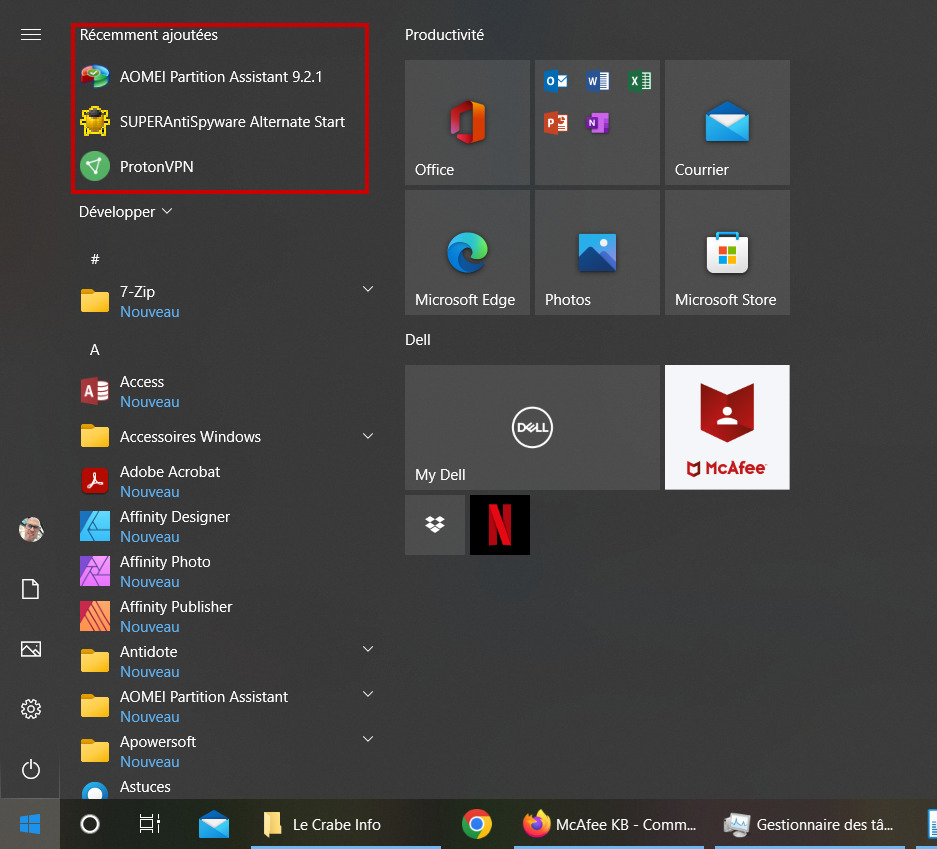This screenshot has width=937, height=849.
Task: Select the Productivité group header
Action: tap(444, 35)
